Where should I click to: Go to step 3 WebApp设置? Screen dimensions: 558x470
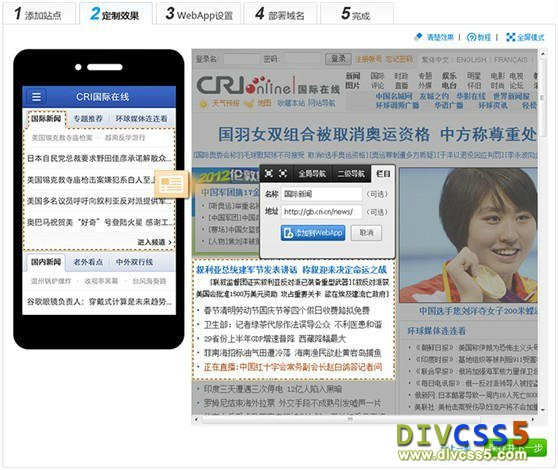click(x=199, y=15)
